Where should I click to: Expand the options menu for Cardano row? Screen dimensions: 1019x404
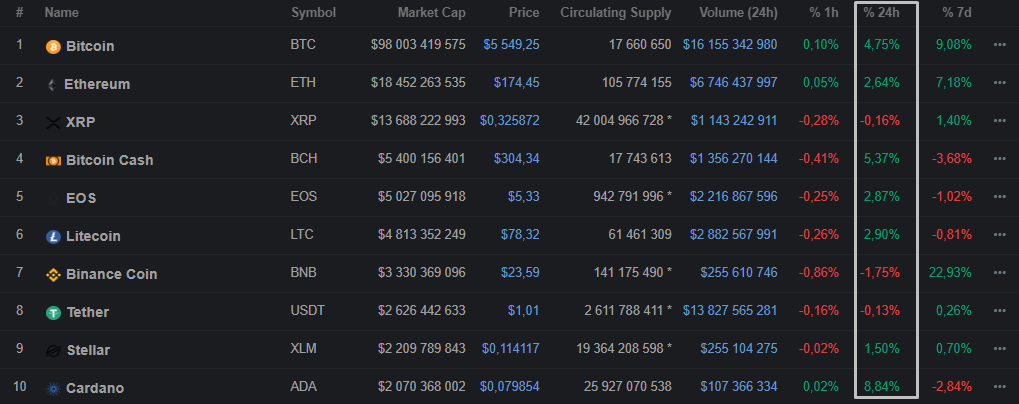coord(999,388)
